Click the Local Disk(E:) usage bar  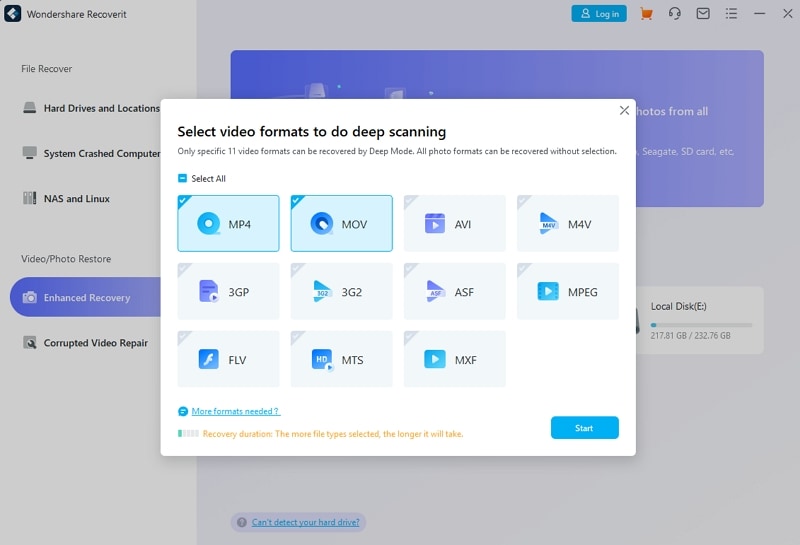(701, 325)
